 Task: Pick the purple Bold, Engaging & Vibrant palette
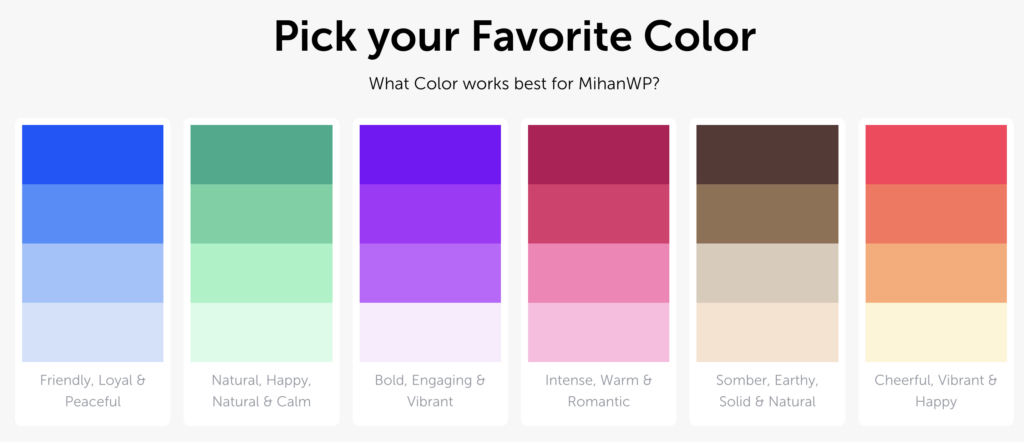430,272
